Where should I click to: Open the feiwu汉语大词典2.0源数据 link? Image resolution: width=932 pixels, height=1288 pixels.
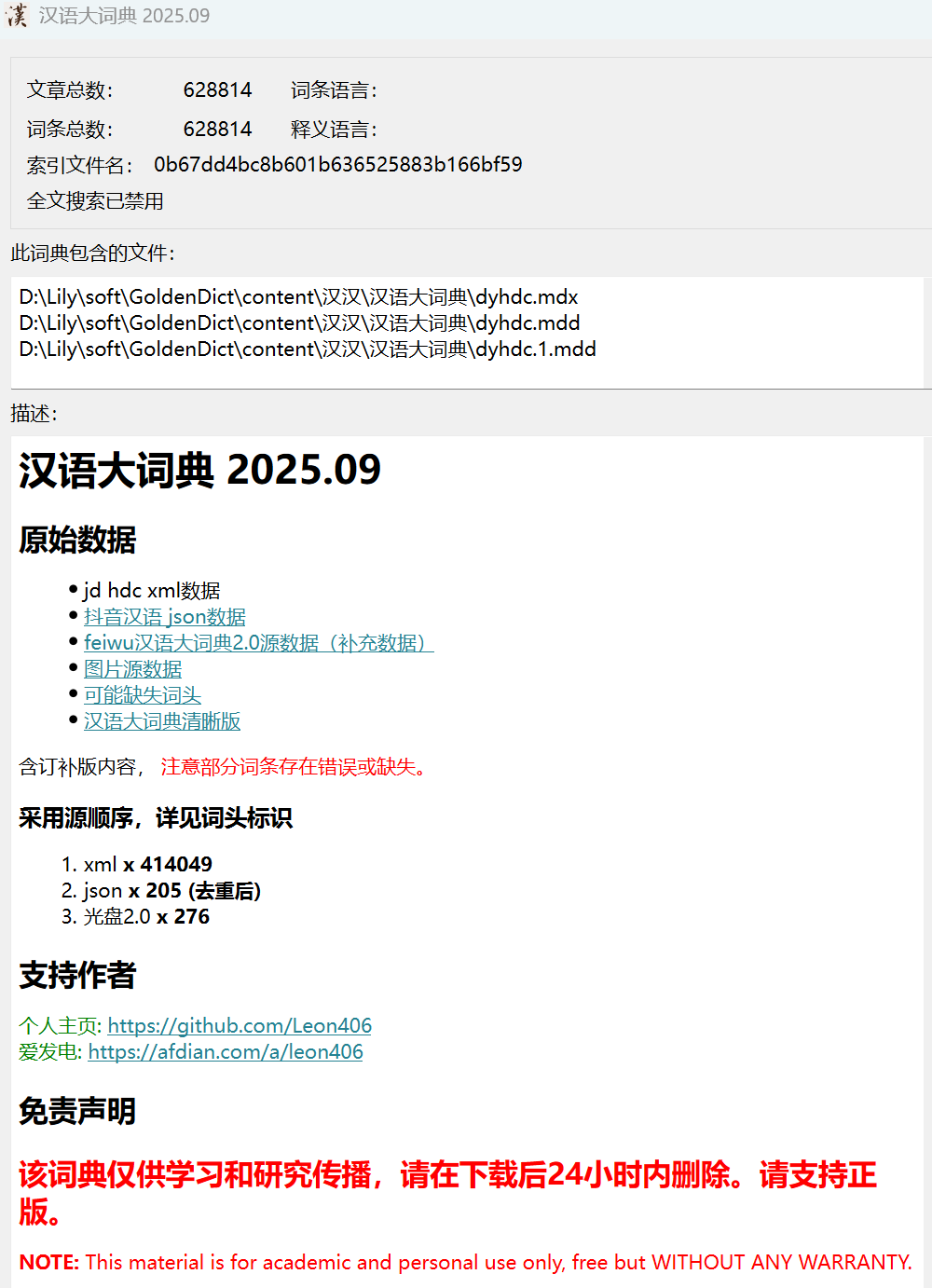pyautogui.click(x=258, y=643)
